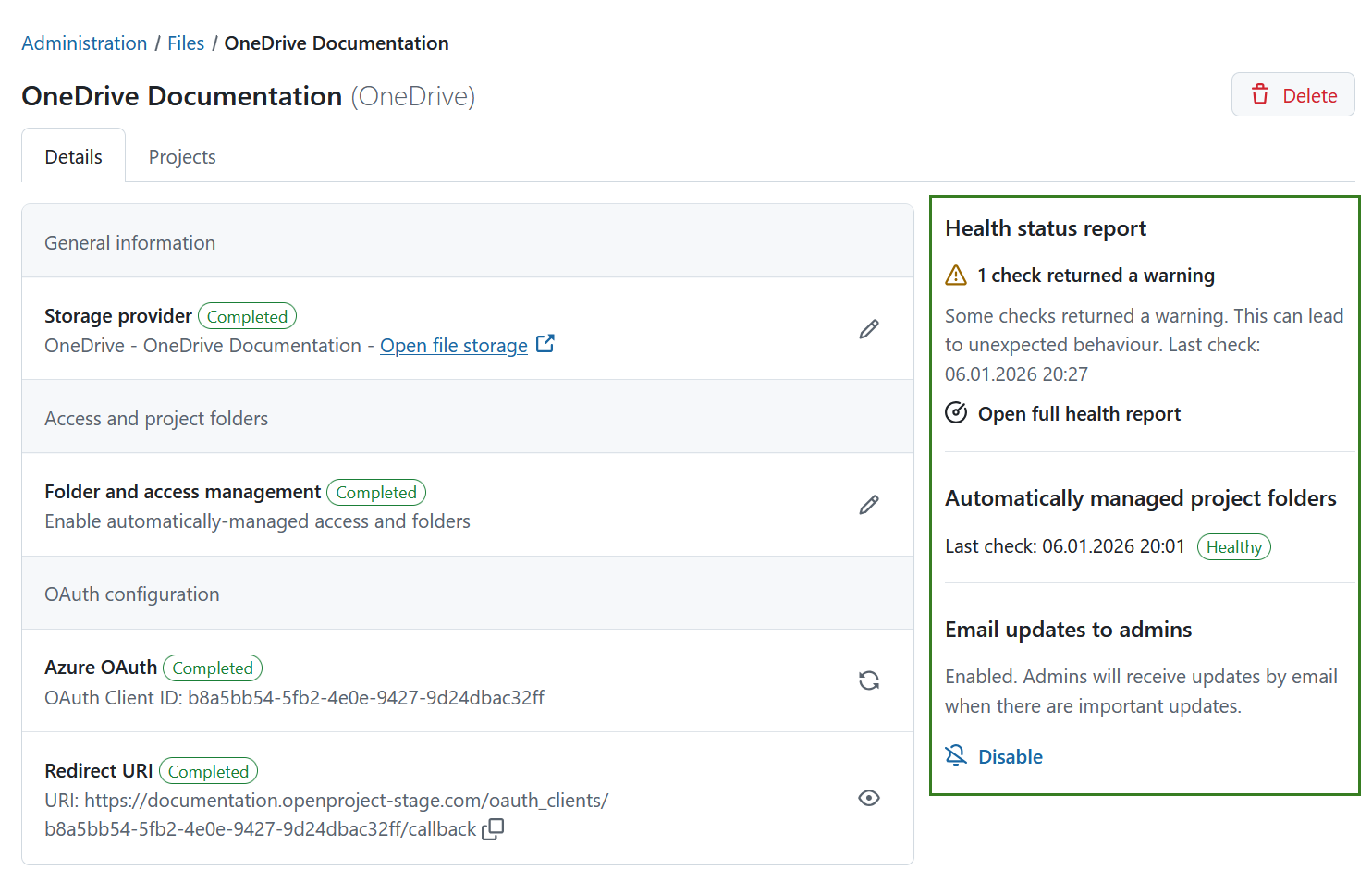Edit the Storage provider settings
The image size is (1372, 882).
point(869,329)
